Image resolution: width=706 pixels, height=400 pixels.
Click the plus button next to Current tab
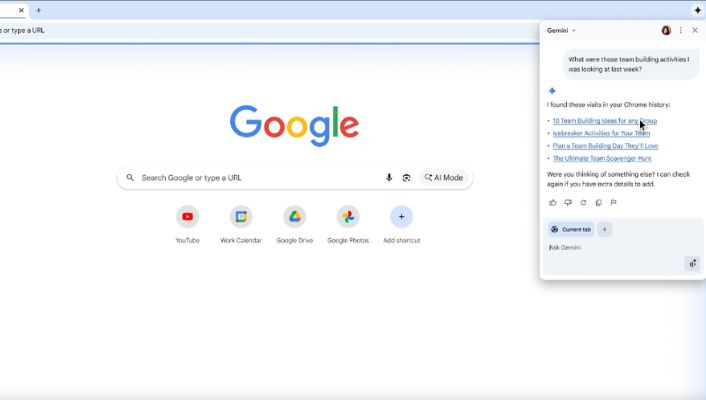pyautogui.click(x=605, y=229)
